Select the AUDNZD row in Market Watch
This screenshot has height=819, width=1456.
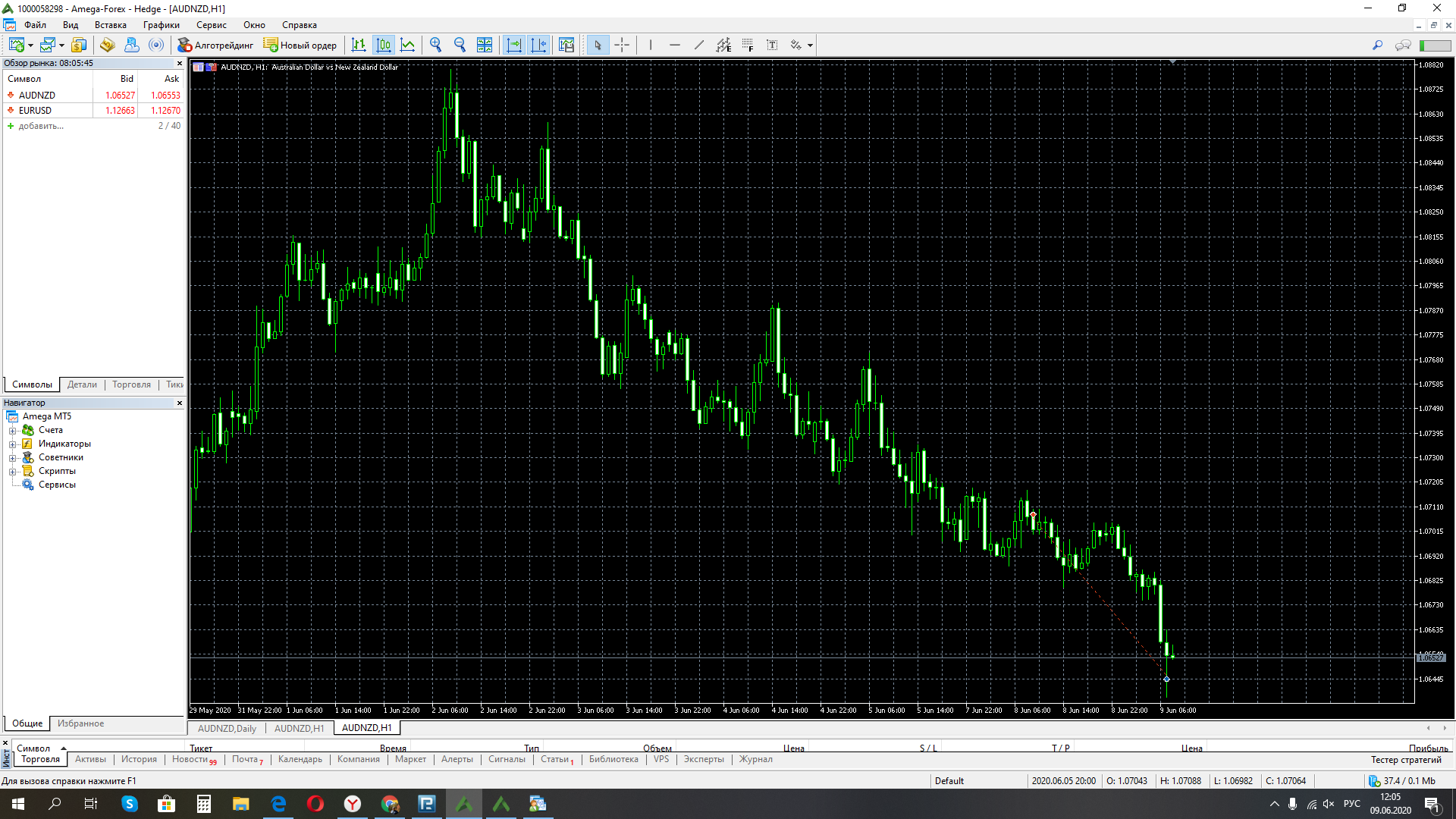click(x=94, y=96)
